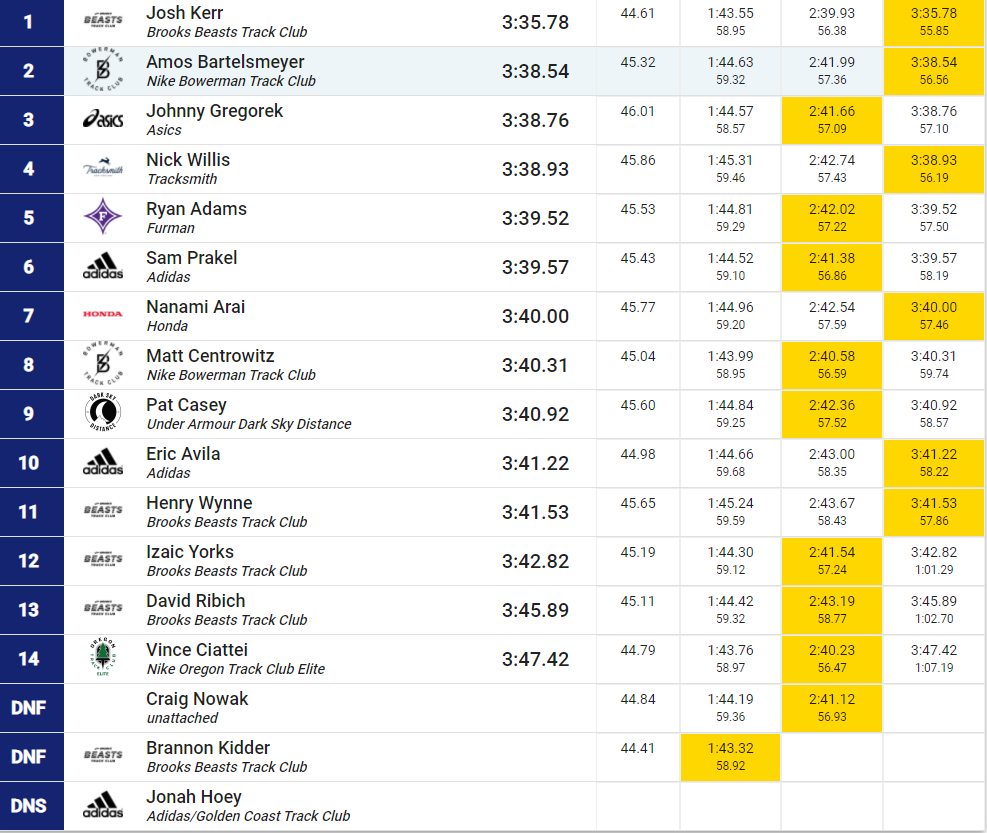Click the Tracksmith logo next to Nick Willis

coord(103,169)
